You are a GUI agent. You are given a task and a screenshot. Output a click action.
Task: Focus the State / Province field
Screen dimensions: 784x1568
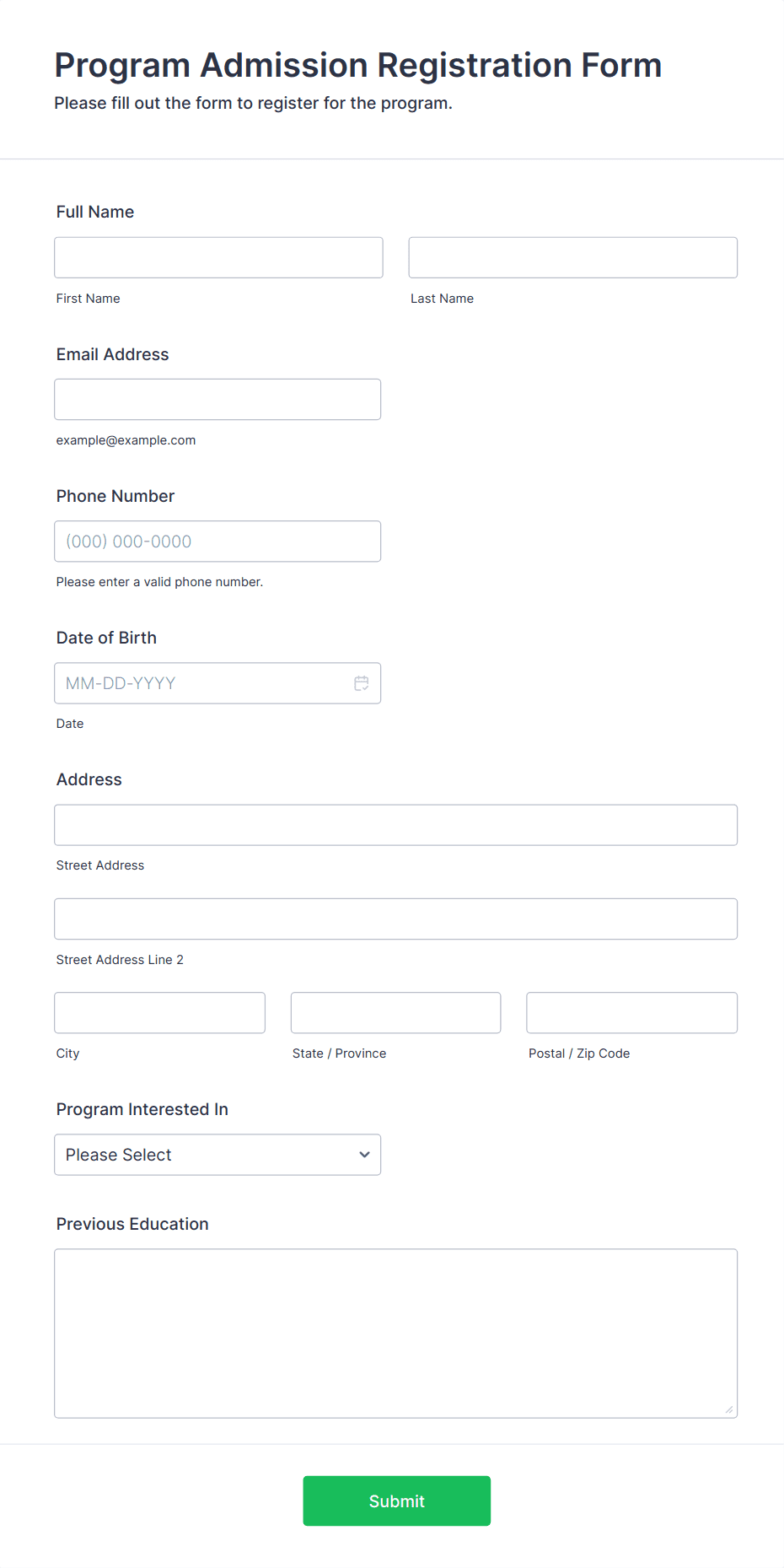395,1012
